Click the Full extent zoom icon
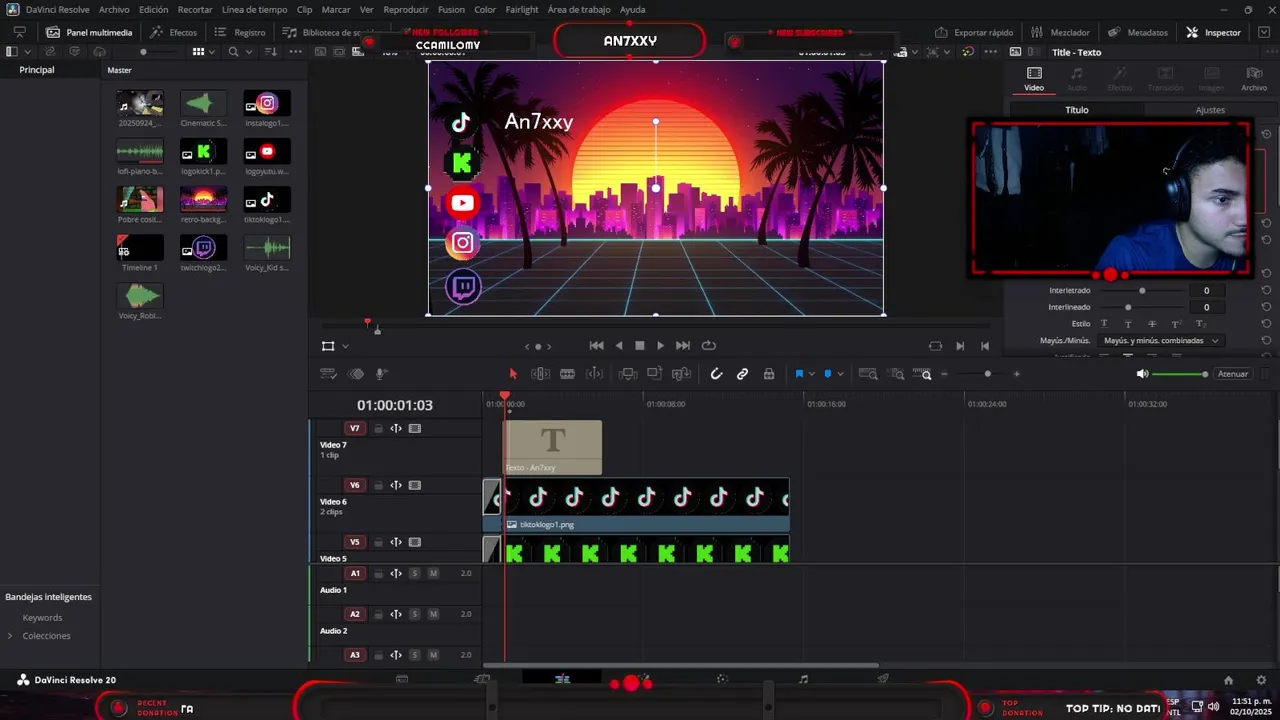 (x=868, y=374)
